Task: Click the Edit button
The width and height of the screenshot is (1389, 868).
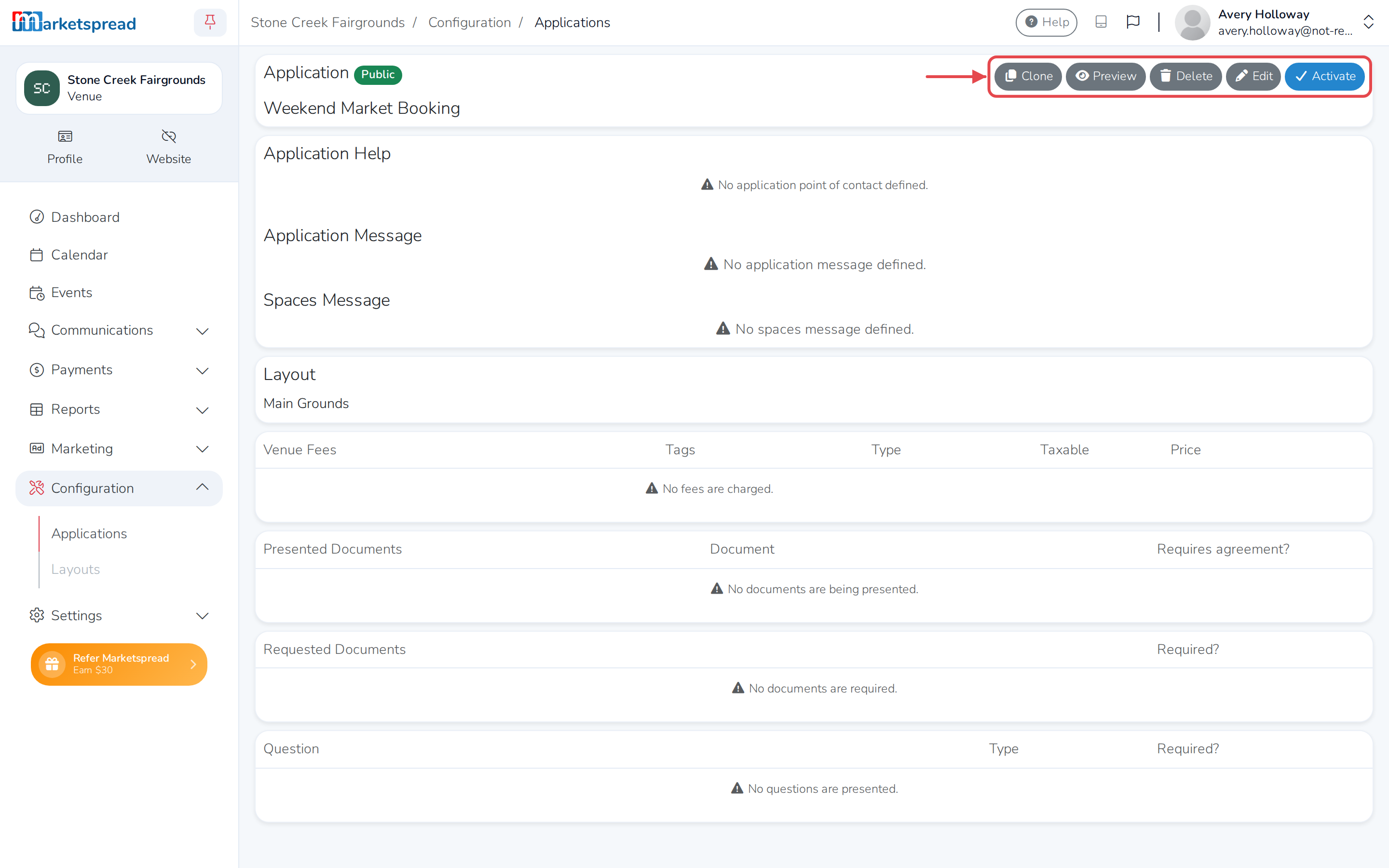Action: (x=1253, y=76)
